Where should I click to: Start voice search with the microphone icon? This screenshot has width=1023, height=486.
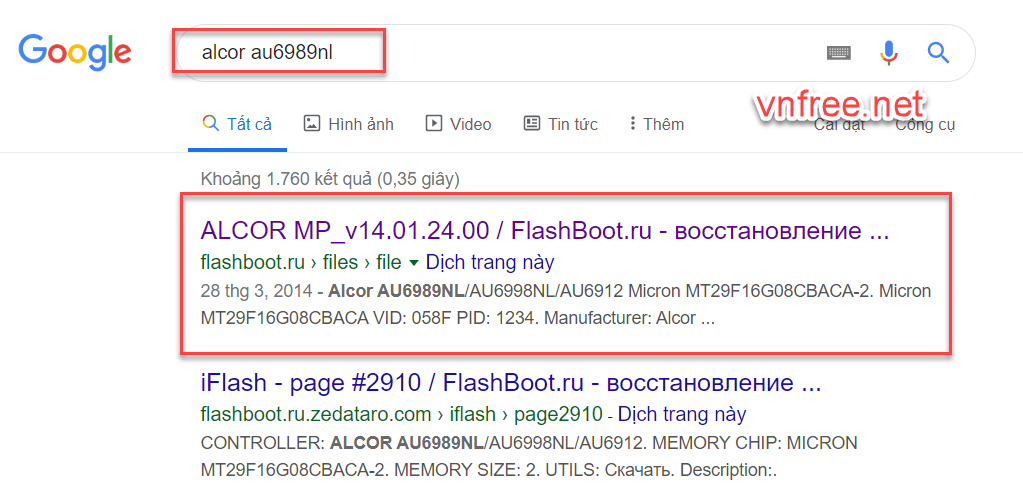point(888,53)
